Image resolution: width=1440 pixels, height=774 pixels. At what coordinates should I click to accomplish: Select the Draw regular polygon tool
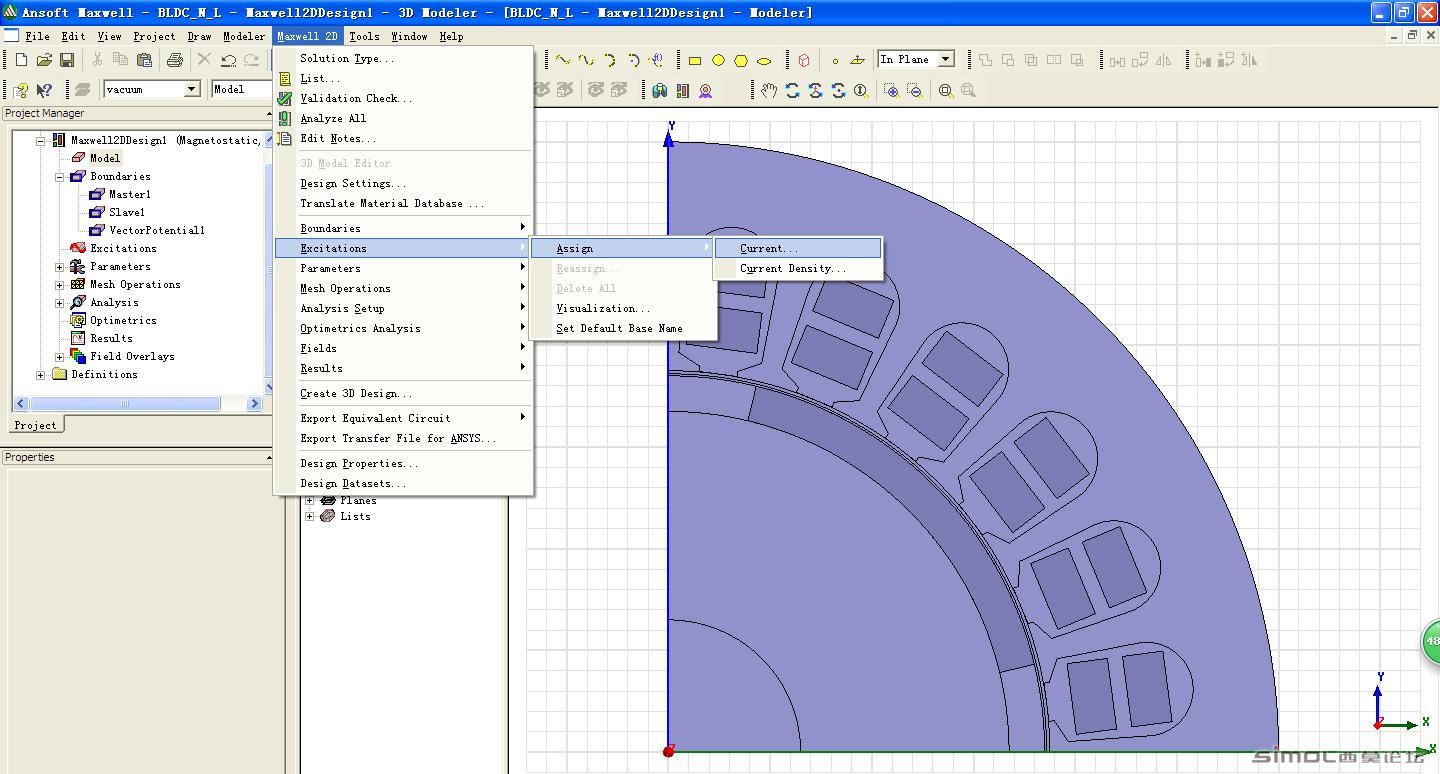741,60
